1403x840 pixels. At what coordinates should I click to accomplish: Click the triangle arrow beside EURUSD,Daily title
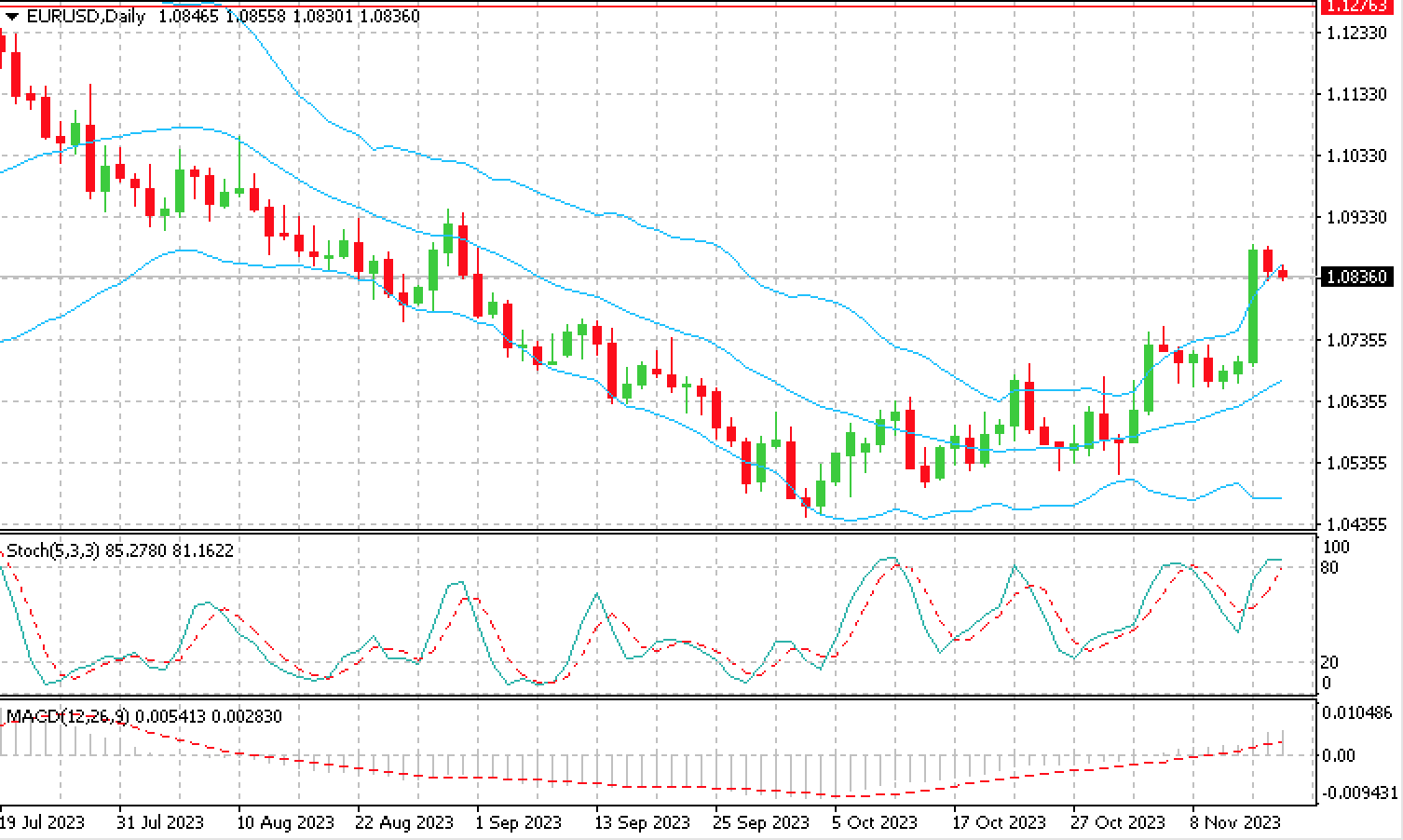(x=12, y=17)
